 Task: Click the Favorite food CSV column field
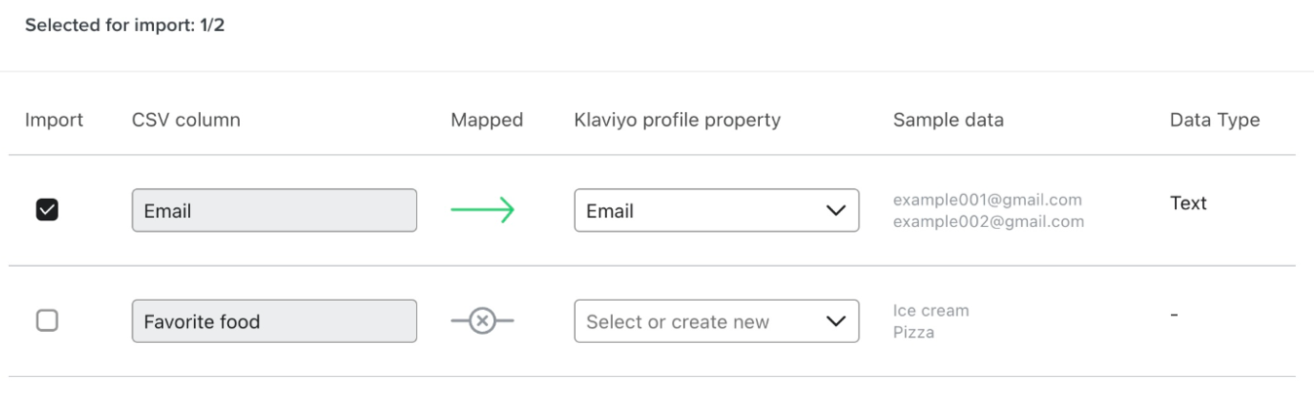click(274, 322)
